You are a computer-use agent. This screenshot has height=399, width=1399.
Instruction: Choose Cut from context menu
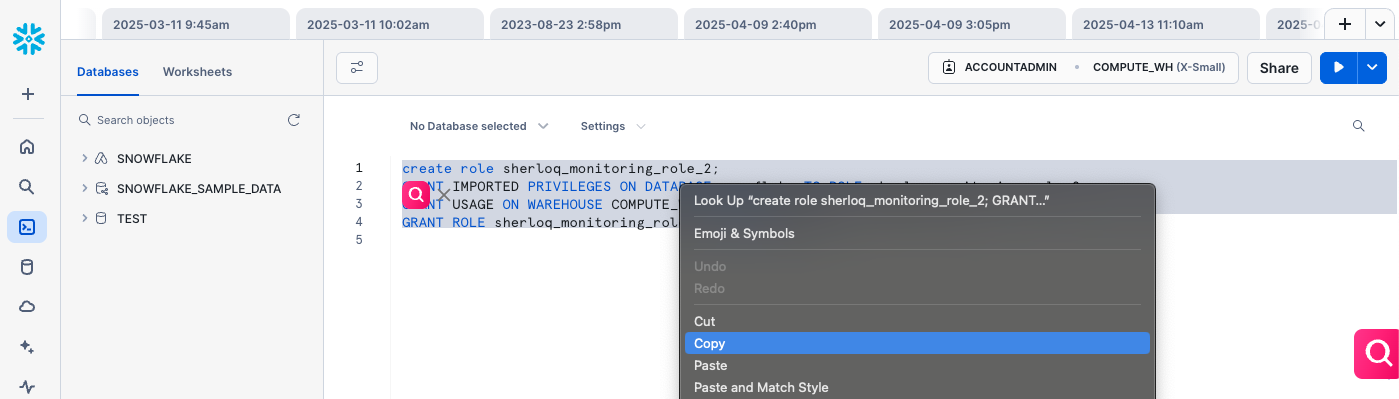point(917,321)
